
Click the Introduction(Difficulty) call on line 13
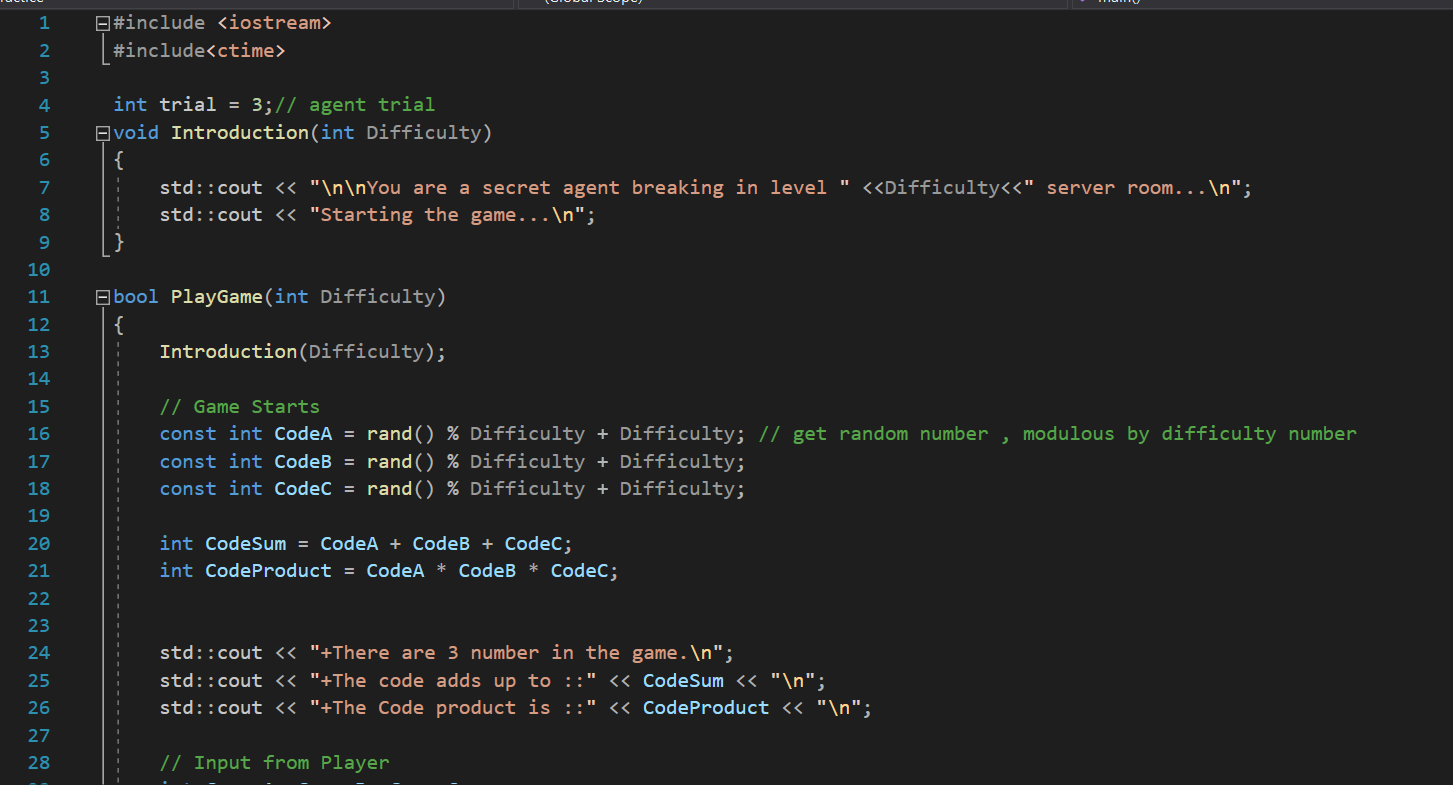tap(303, 352)
